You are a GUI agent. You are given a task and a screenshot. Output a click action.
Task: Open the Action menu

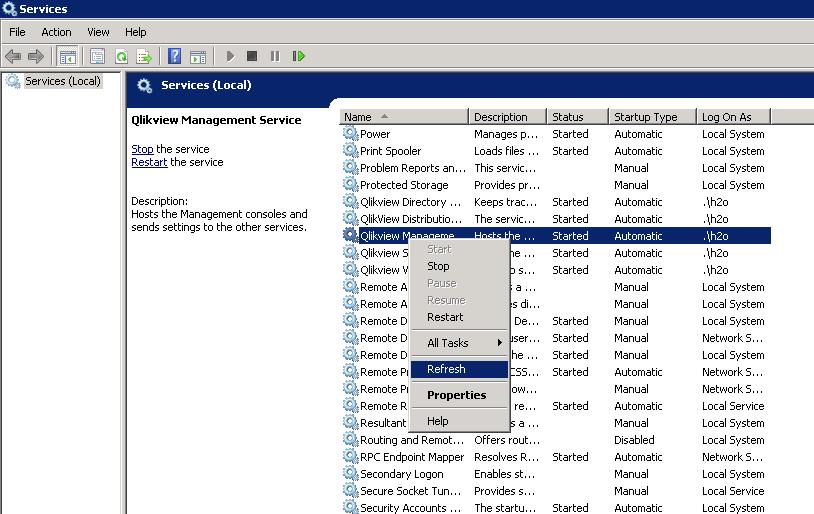point(56,32)
